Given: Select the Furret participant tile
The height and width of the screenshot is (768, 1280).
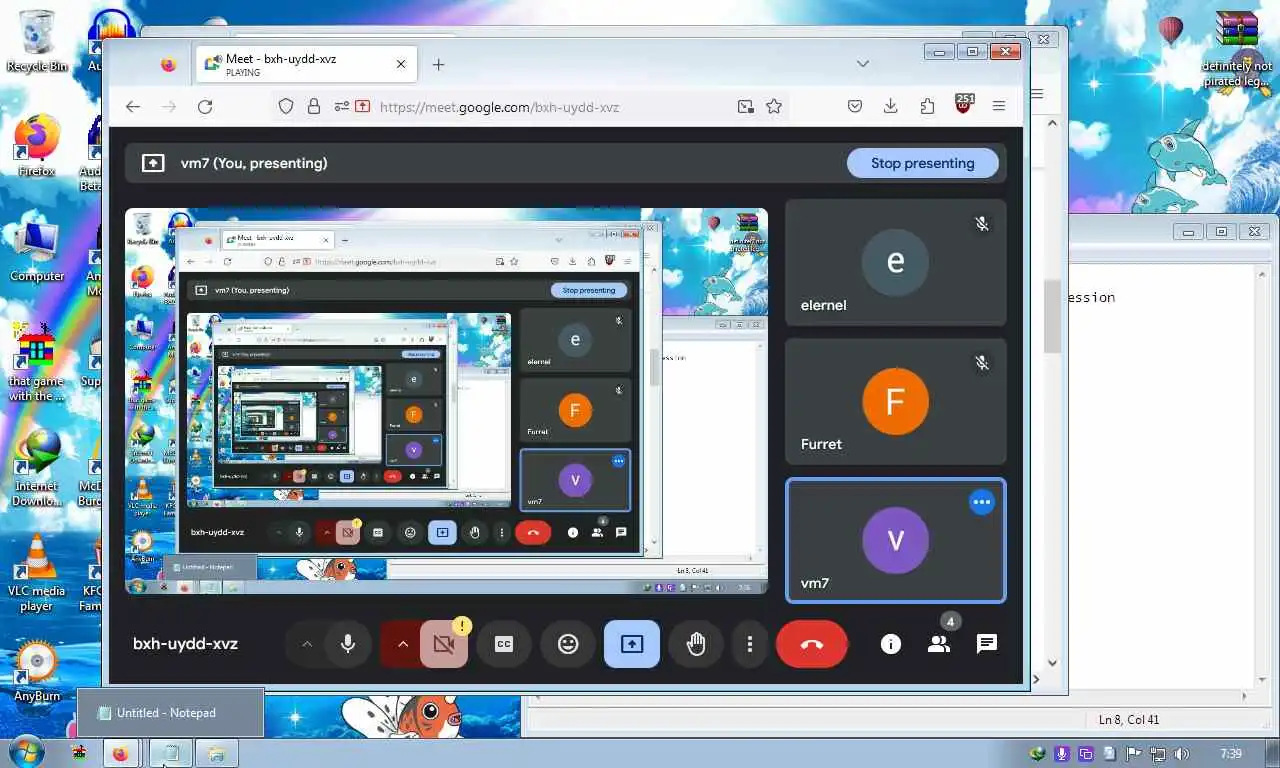Looking at the screenshot, I should pos(895,401).
